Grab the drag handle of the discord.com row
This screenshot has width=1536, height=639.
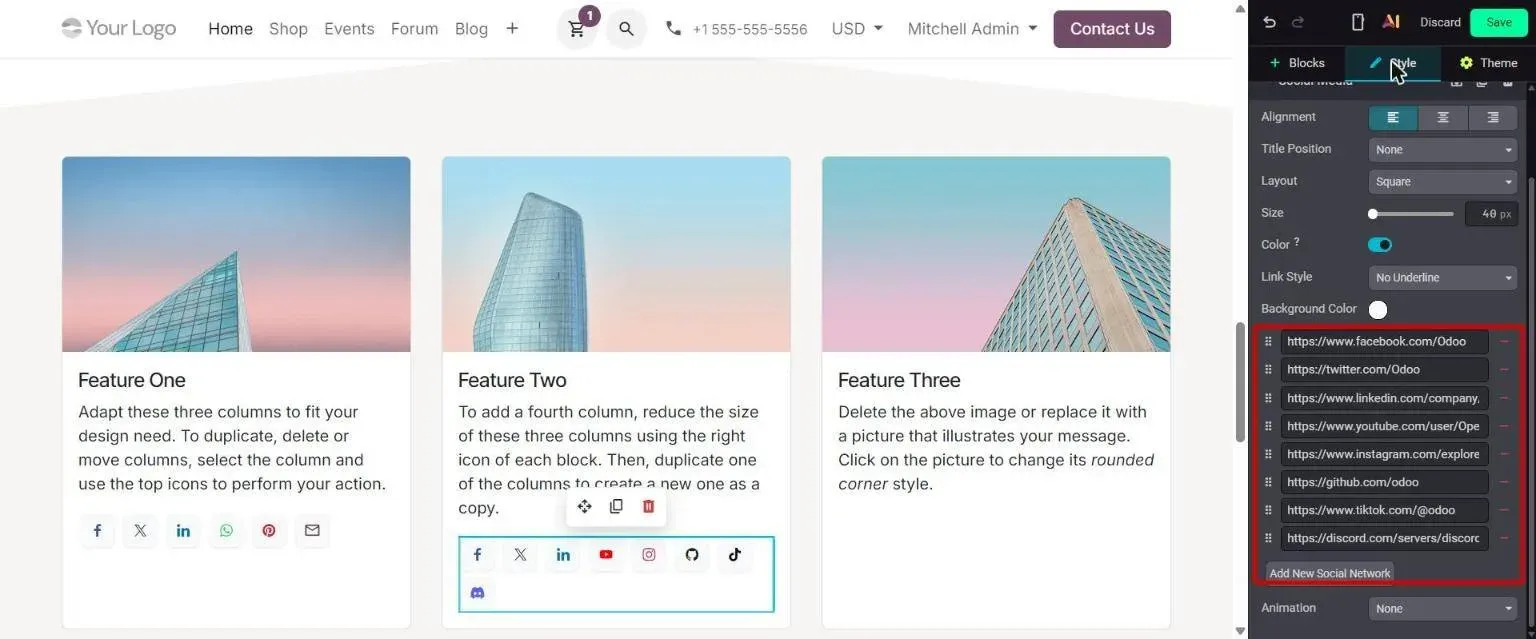click(x=1268, y=538)
